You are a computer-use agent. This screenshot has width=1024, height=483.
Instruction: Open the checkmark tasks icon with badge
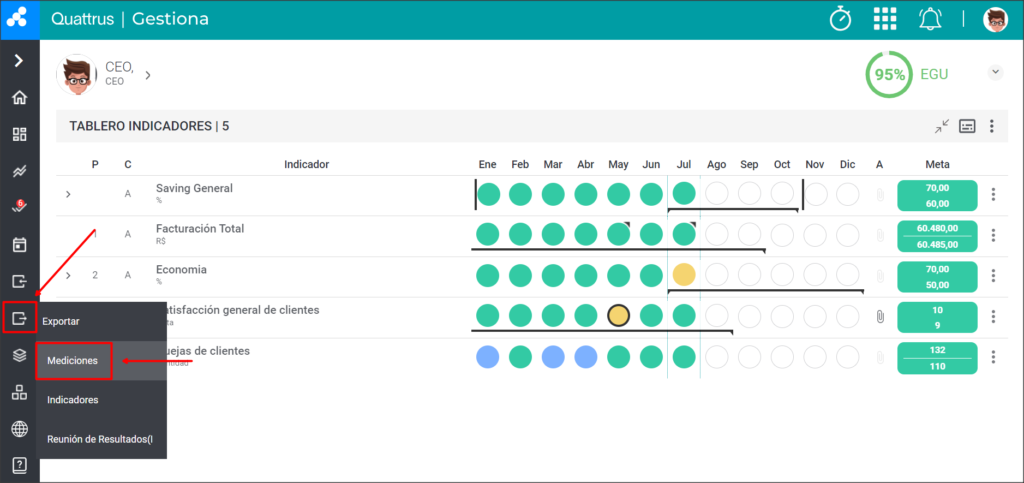click(x=20, y=207)
